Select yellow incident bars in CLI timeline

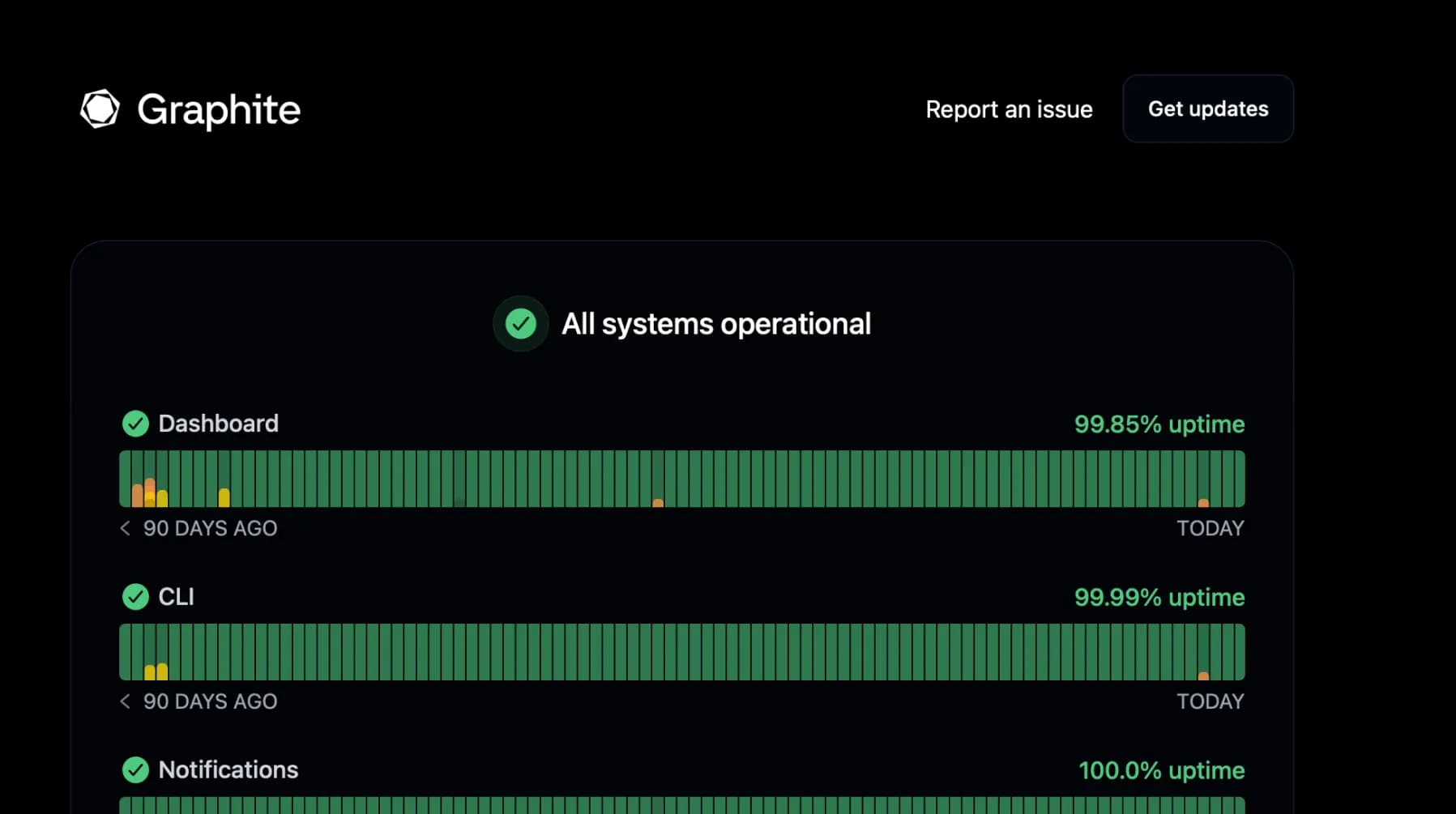(x=156, y=671)
